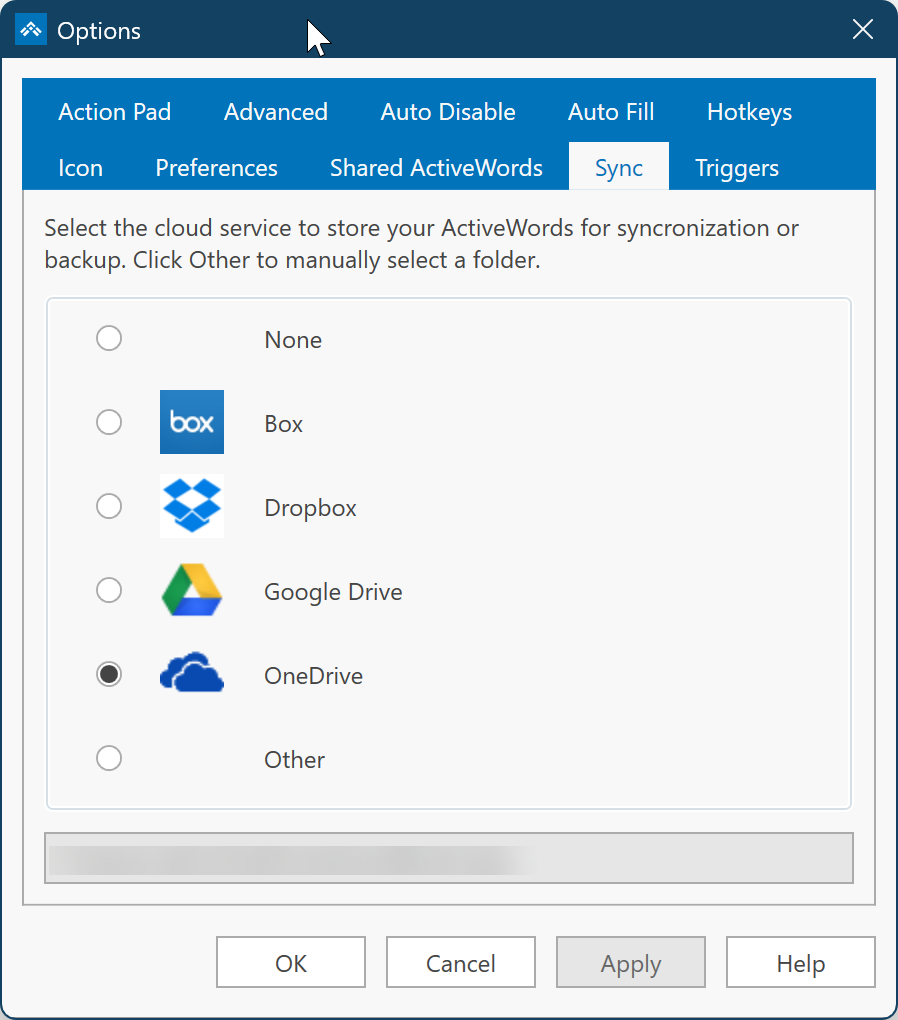Choose the Dropbox radio button
The height and width of the screenshot is (1020, 898).
[109, 506]
